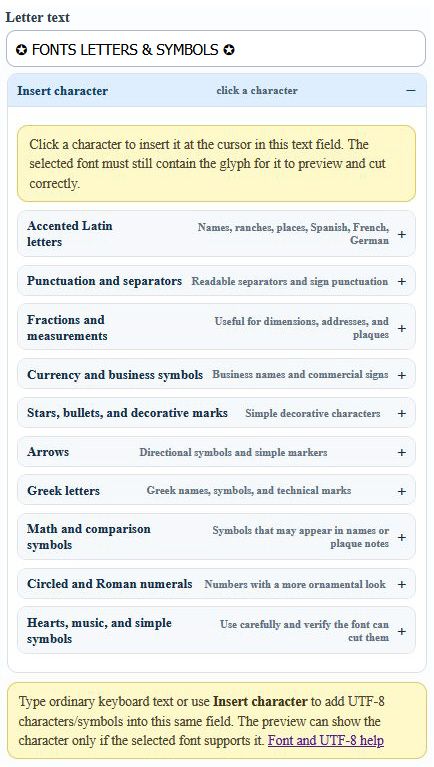The height and width of the screenshot is (767, 434).
Task: Collapse Insert character panel with minus icon
Action: (411, 90)
